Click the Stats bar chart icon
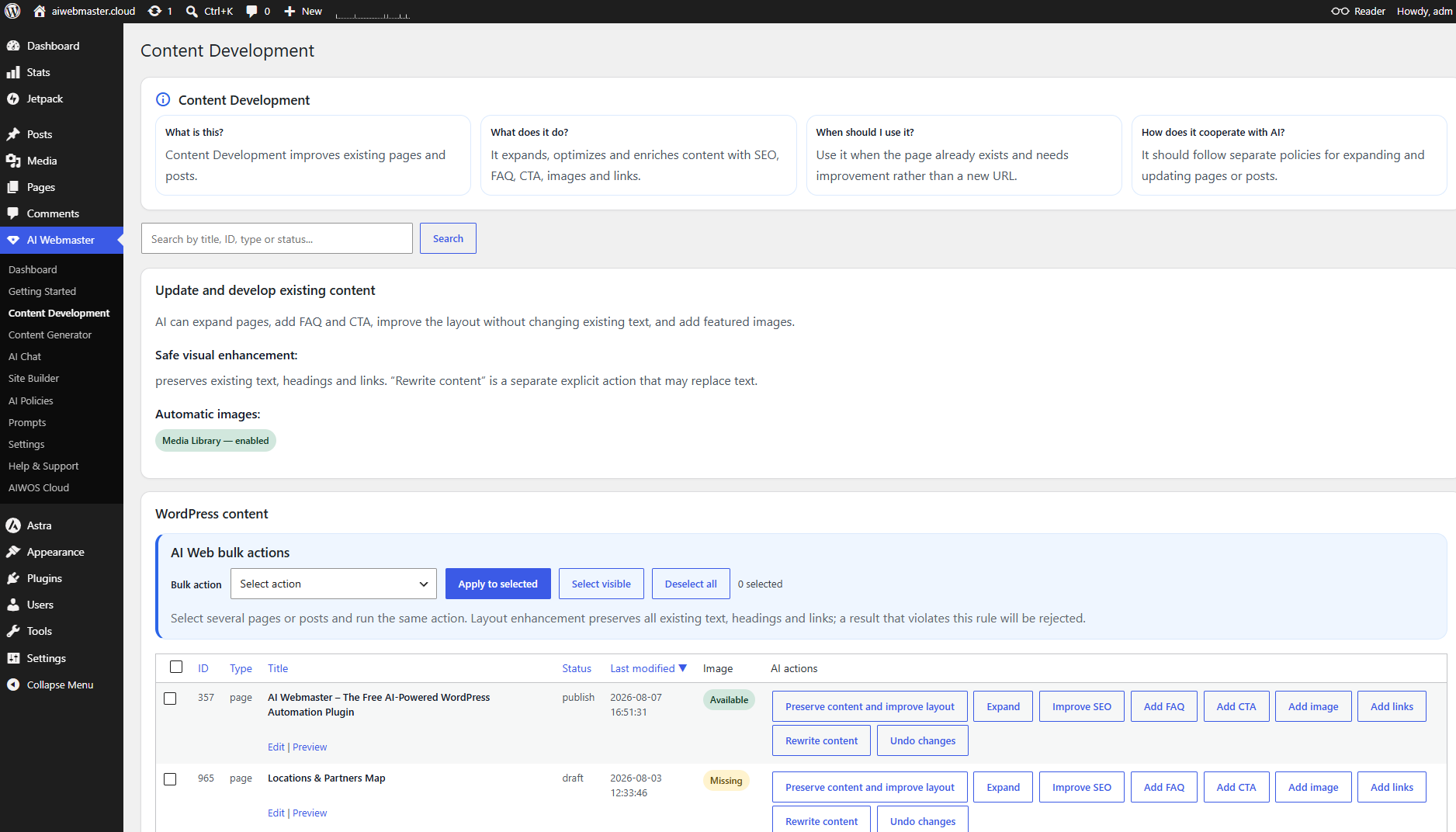The height and width of the screenshot is (832, 1456). (13, 72)
